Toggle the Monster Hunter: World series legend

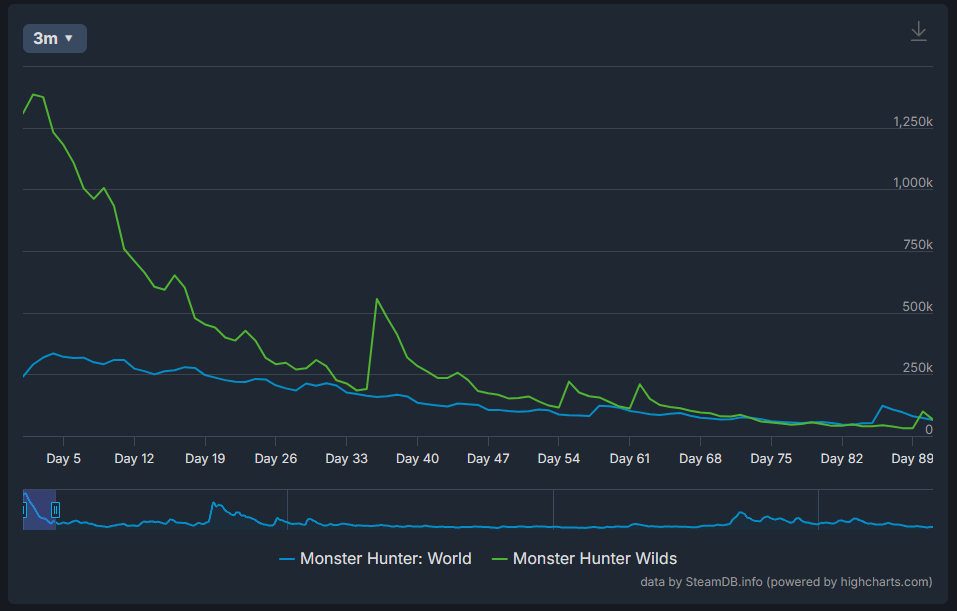point(375,559)
